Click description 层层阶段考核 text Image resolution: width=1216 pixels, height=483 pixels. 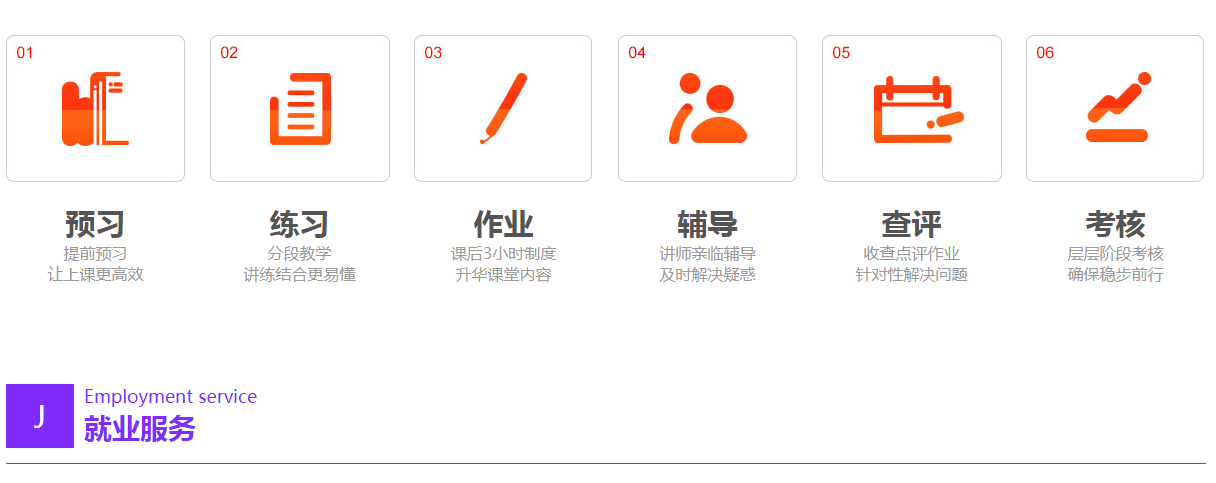(1115, 254)
